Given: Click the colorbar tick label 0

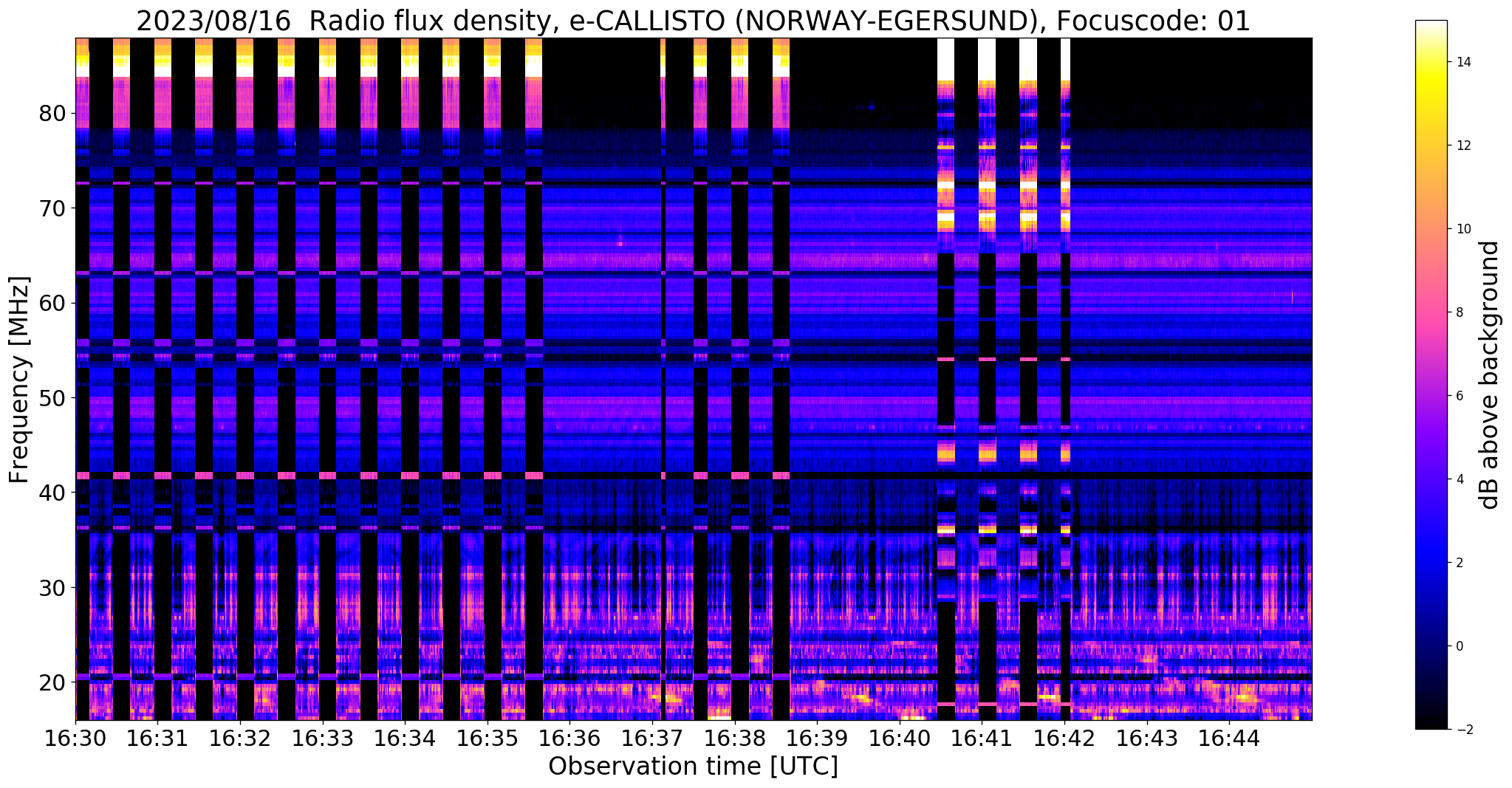Looking at the screenshot, I should point(1460,646).
